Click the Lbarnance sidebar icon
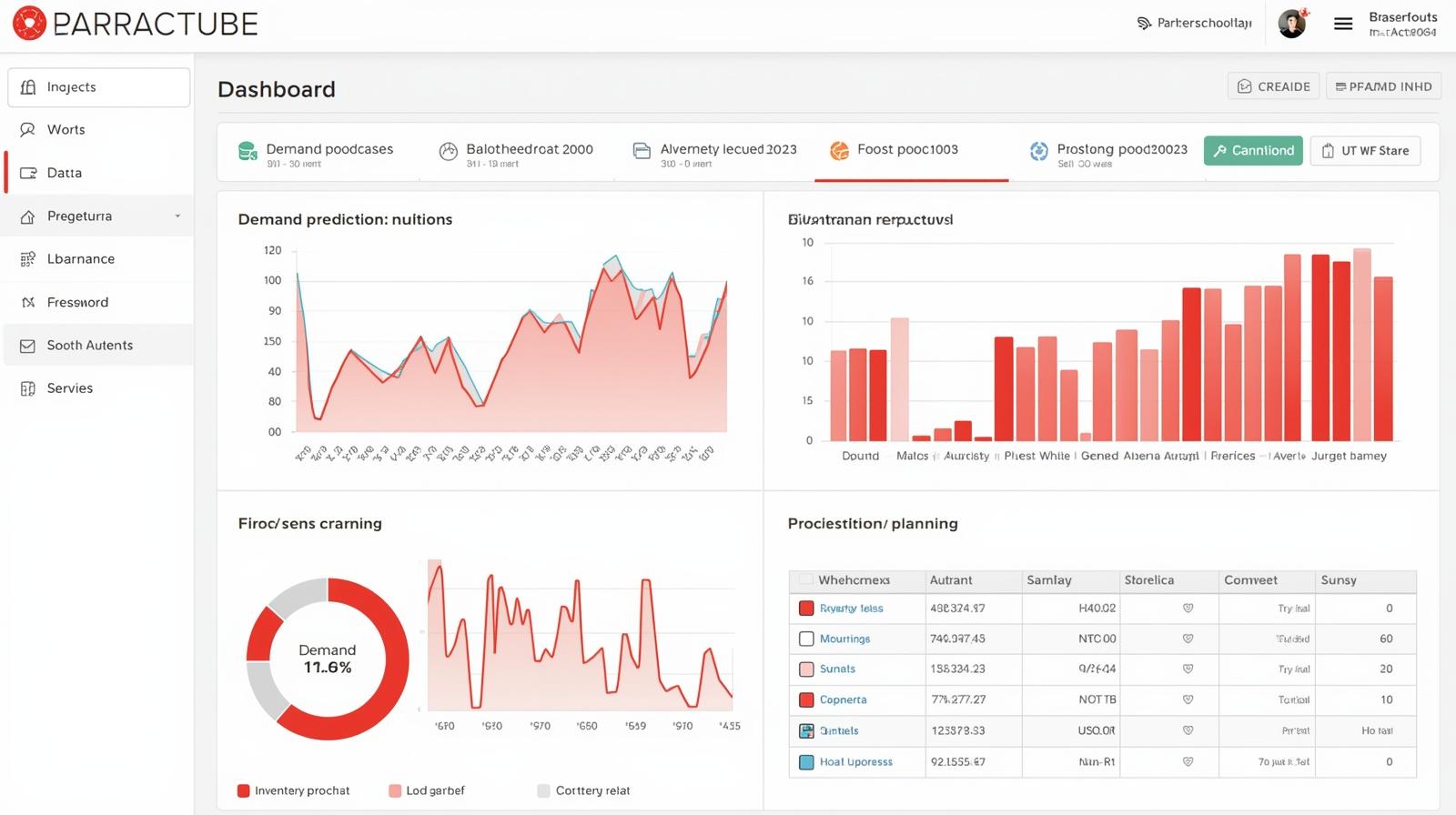Image resolution: width=1456 pixels, height=815 pixels. click(28, 259)
